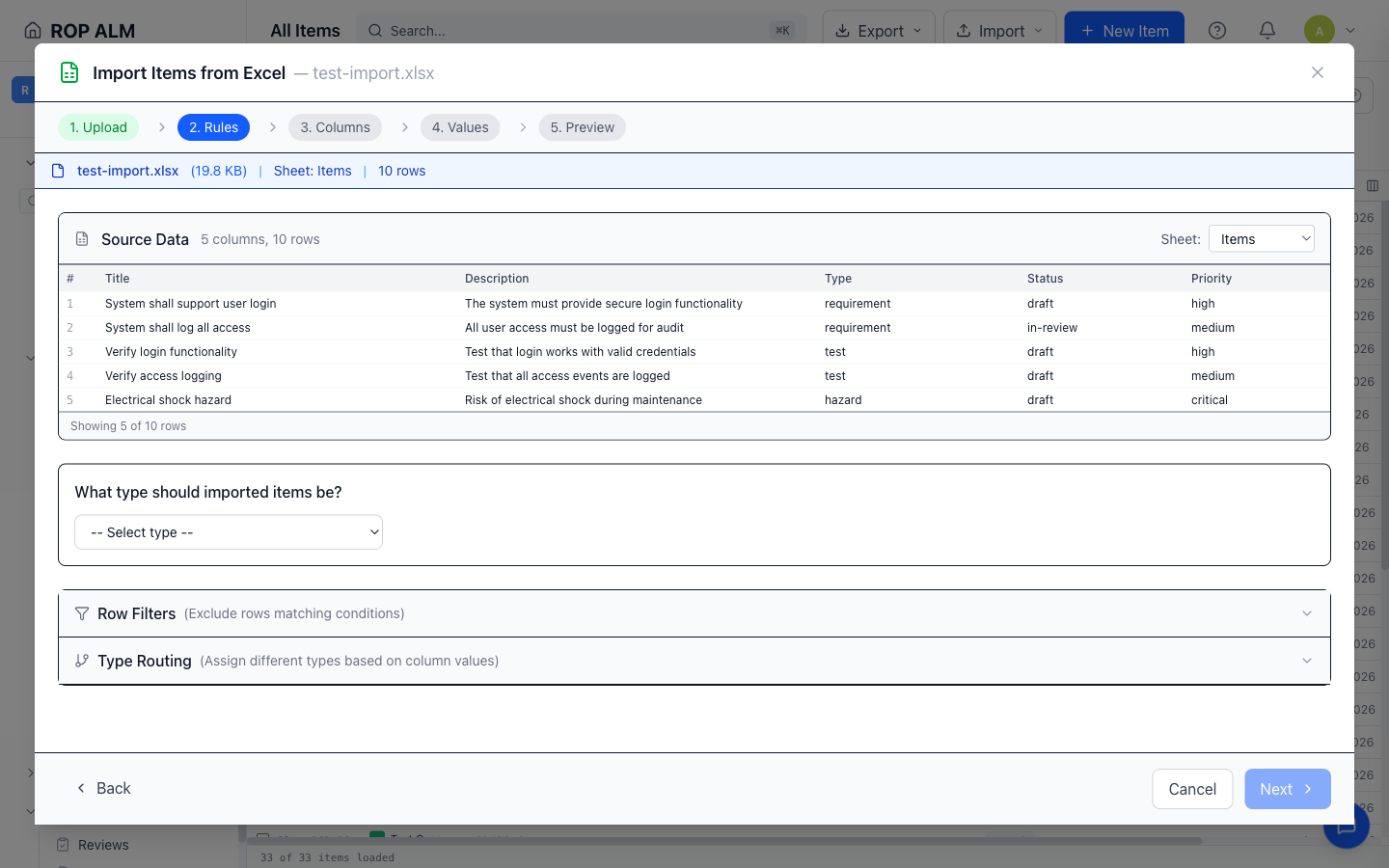Click the file document icon in info bar

[58, 171]
